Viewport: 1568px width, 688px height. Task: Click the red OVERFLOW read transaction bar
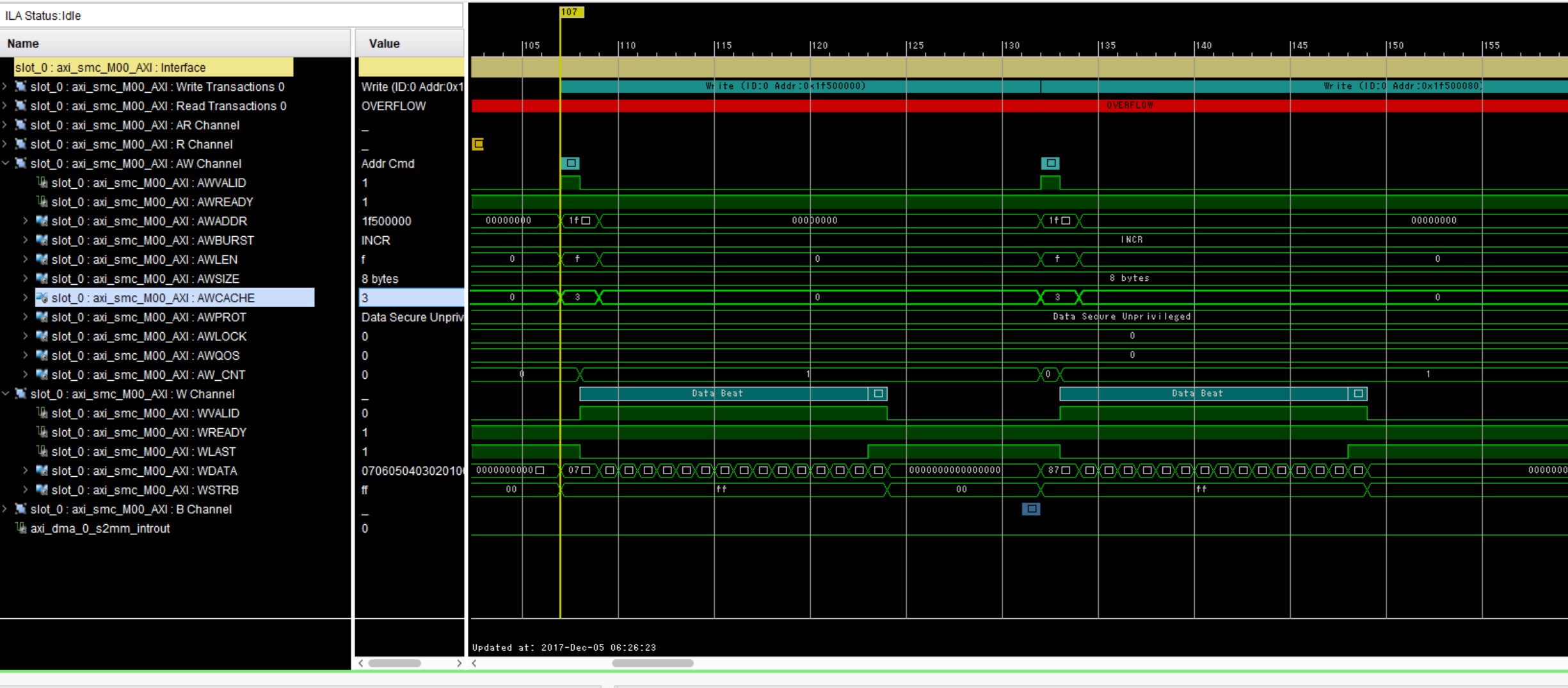[1020, 106]
